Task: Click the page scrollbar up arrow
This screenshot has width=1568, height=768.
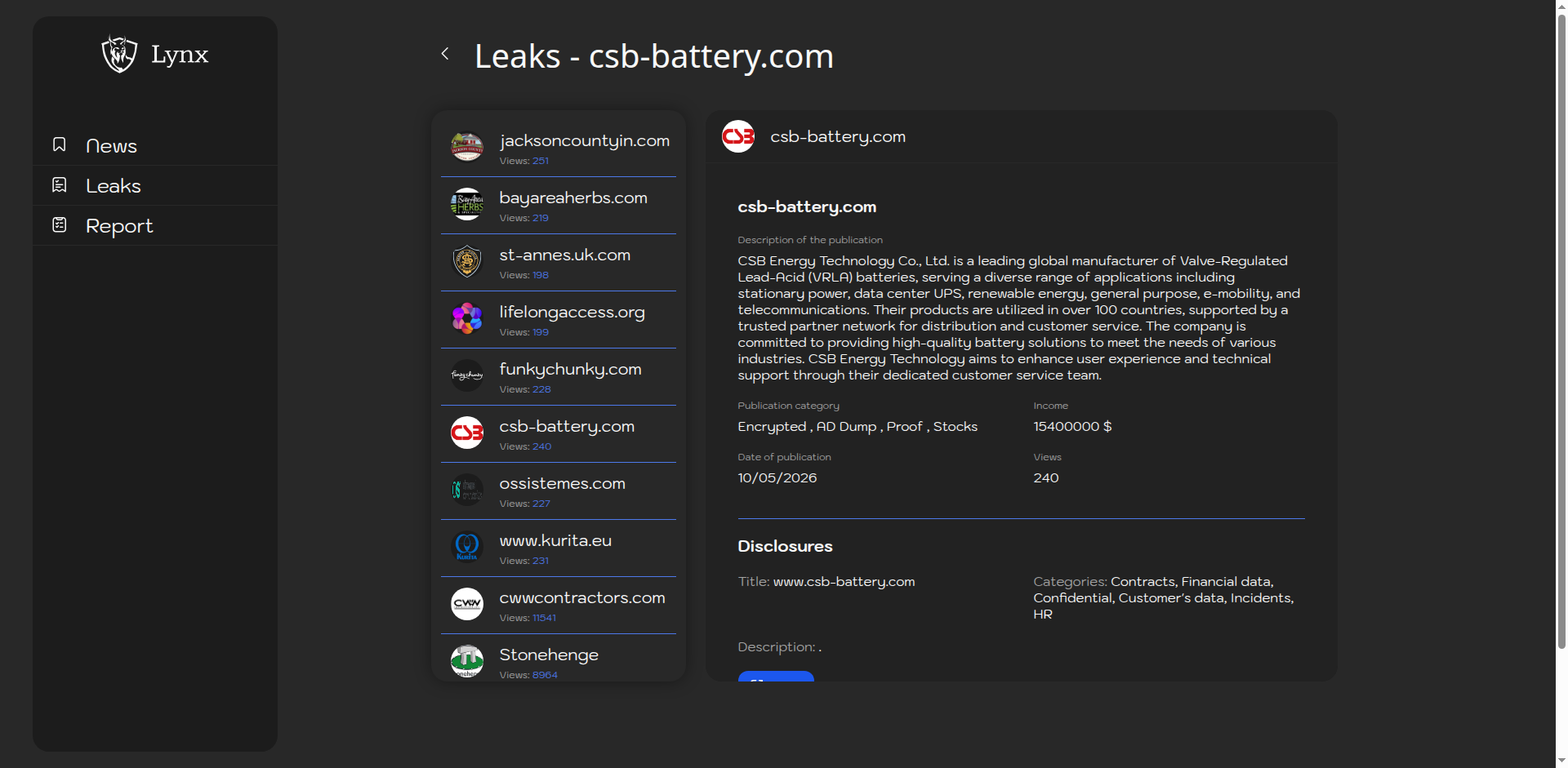Action: pyautogui.click(x=1561, y=6)
